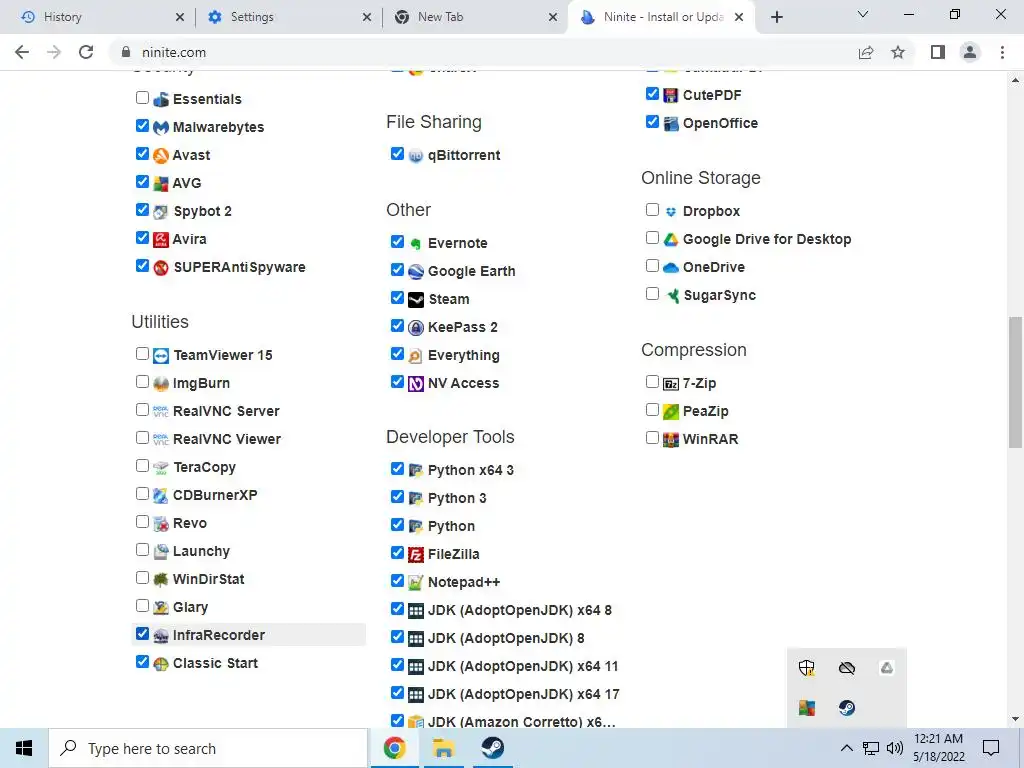Switch to the New Tab tab
Image resolution: width=1024 pixels, height=768 pixels.
tap(473, 17)
